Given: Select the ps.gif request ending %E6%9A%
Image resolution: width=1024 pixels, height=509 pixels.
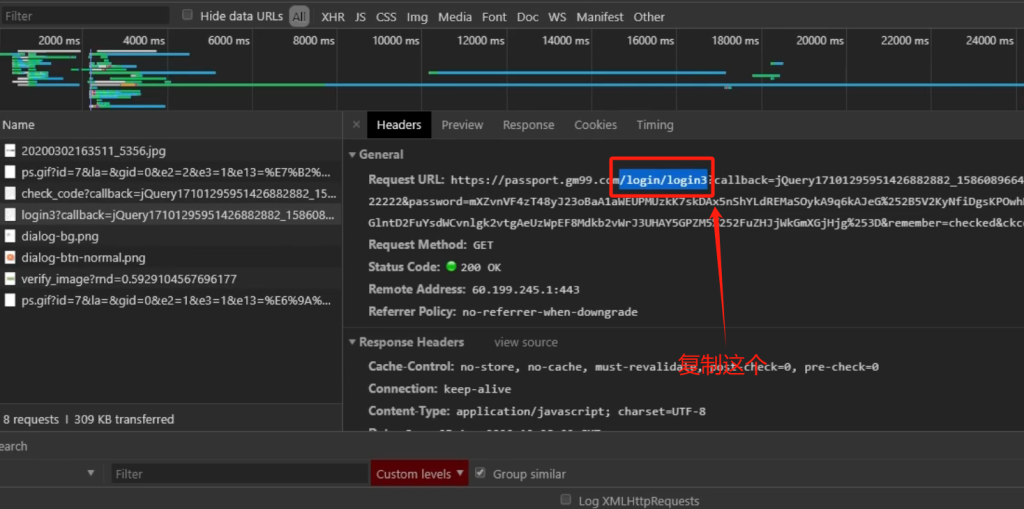Looking at the screenshot, I should coord(171,301).
